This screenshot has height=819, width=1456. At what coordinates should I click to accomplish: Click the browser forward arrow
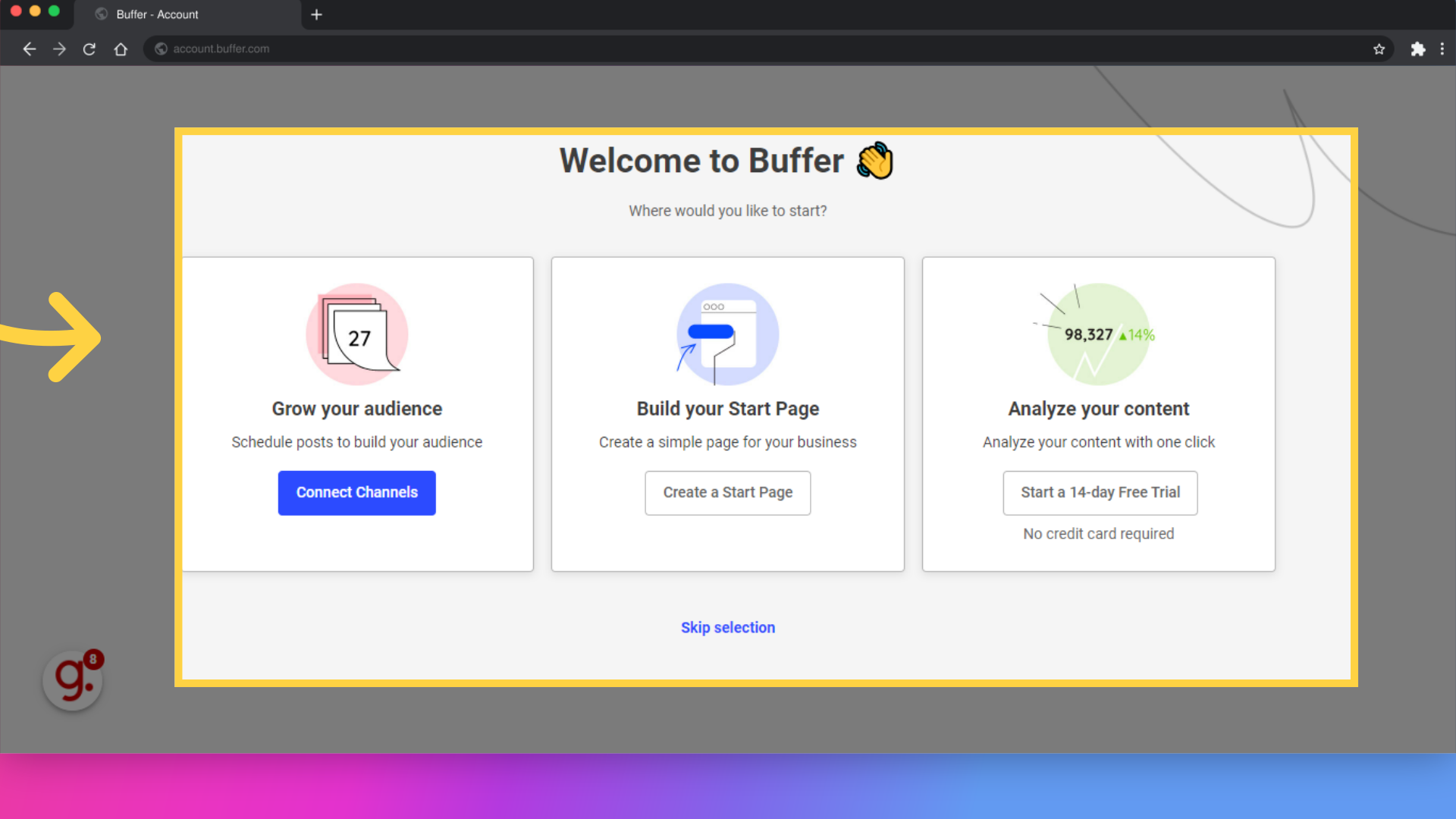point(59,48)
